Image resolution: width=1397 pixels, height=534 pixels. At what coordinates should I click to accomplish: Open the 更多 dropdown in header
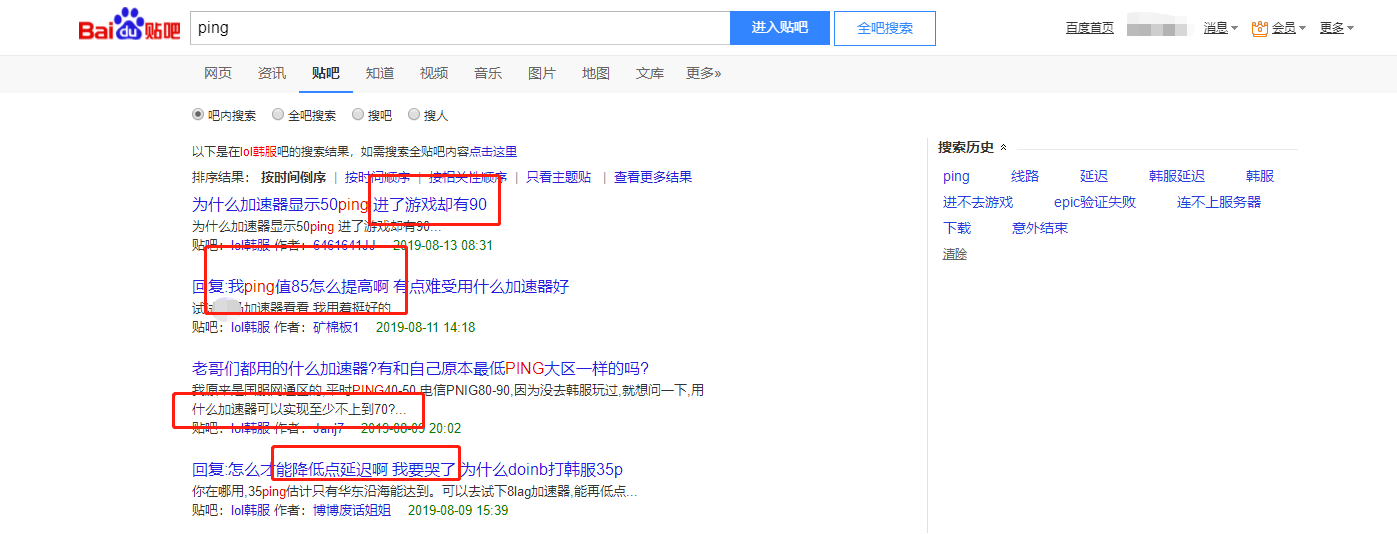[1337, 28]
